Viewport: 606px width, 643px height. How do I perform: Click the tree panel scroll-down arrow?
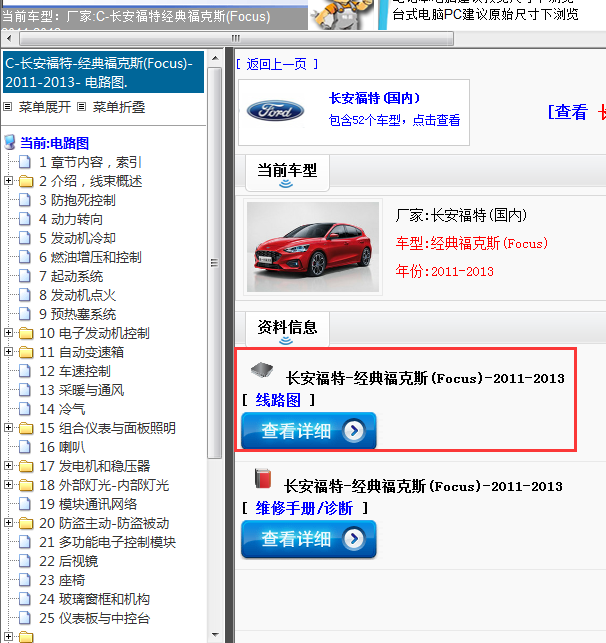[215, 635]
